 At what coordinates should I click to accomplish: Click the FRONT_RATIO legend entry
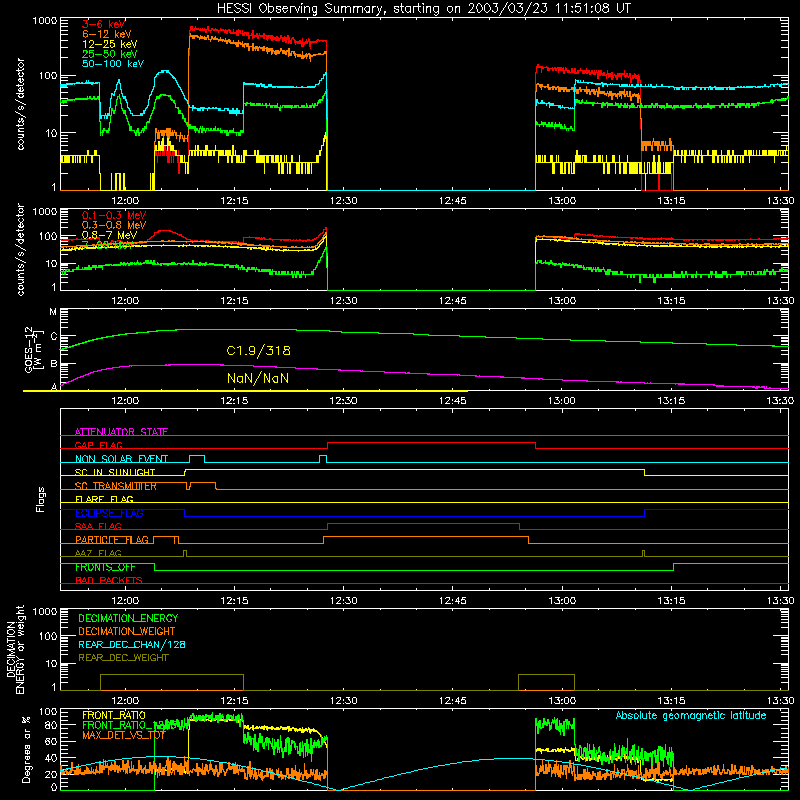click(114, 715)
